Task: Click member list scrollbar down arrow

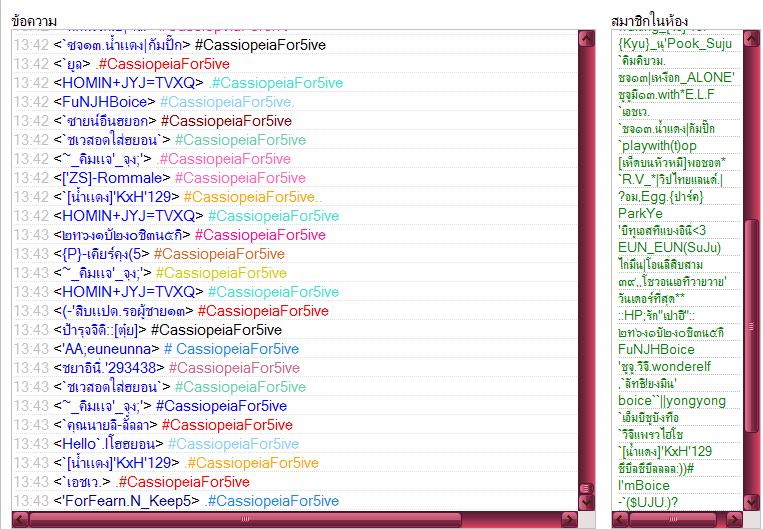Action: pyautogui.click(x=752, y=502)
